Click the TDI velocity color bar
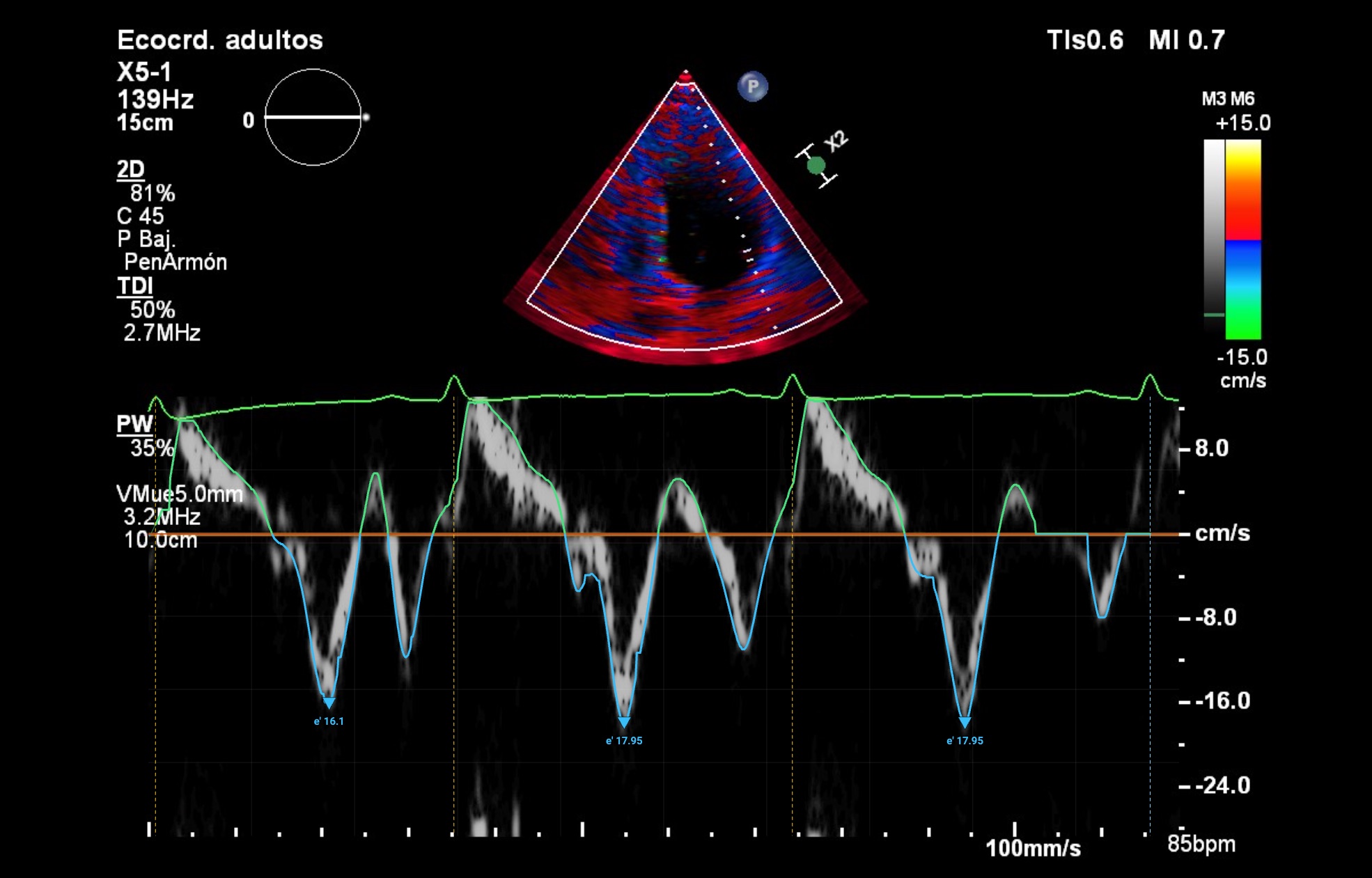1372x878 pixels. coord(1243,240)
